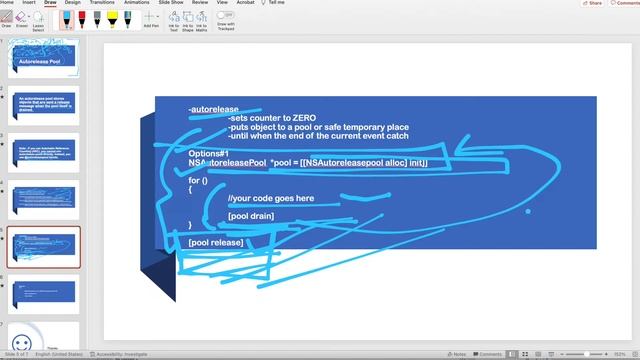
Task: Switch to the Design tab
Action: [73, 2]
